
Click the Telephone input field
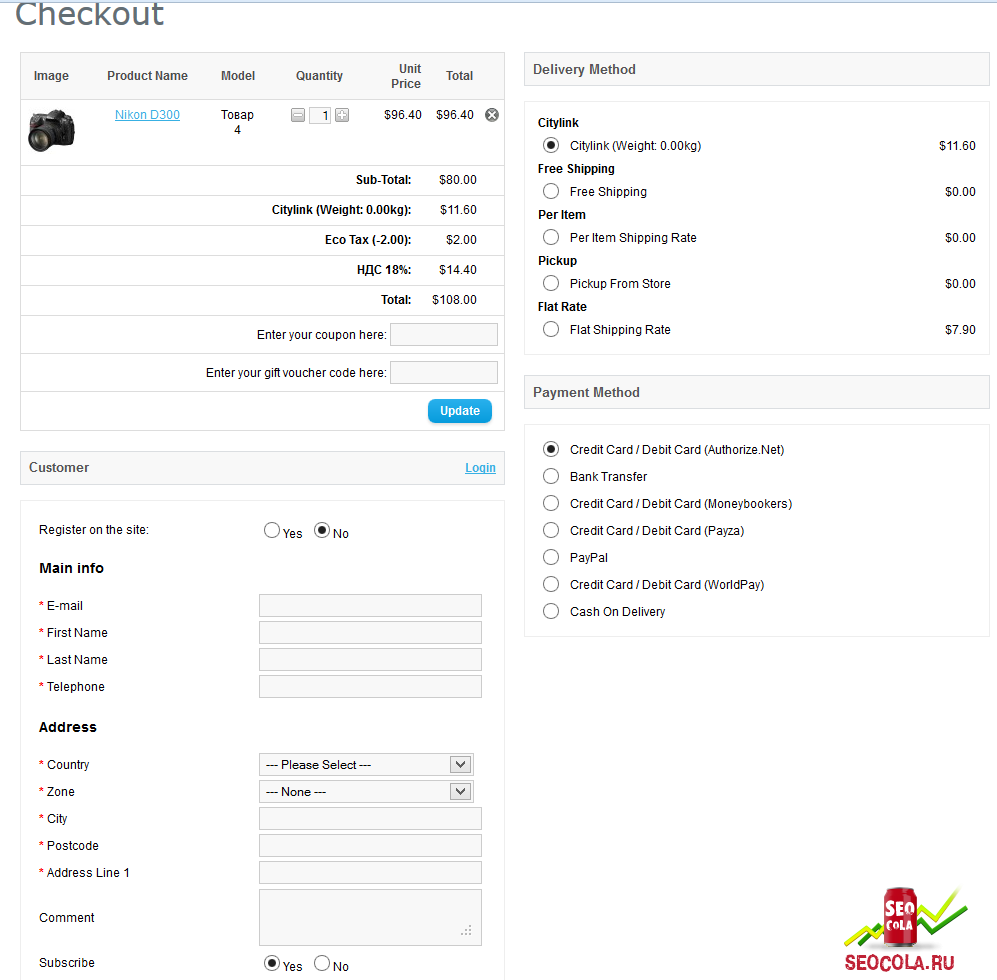370,687
